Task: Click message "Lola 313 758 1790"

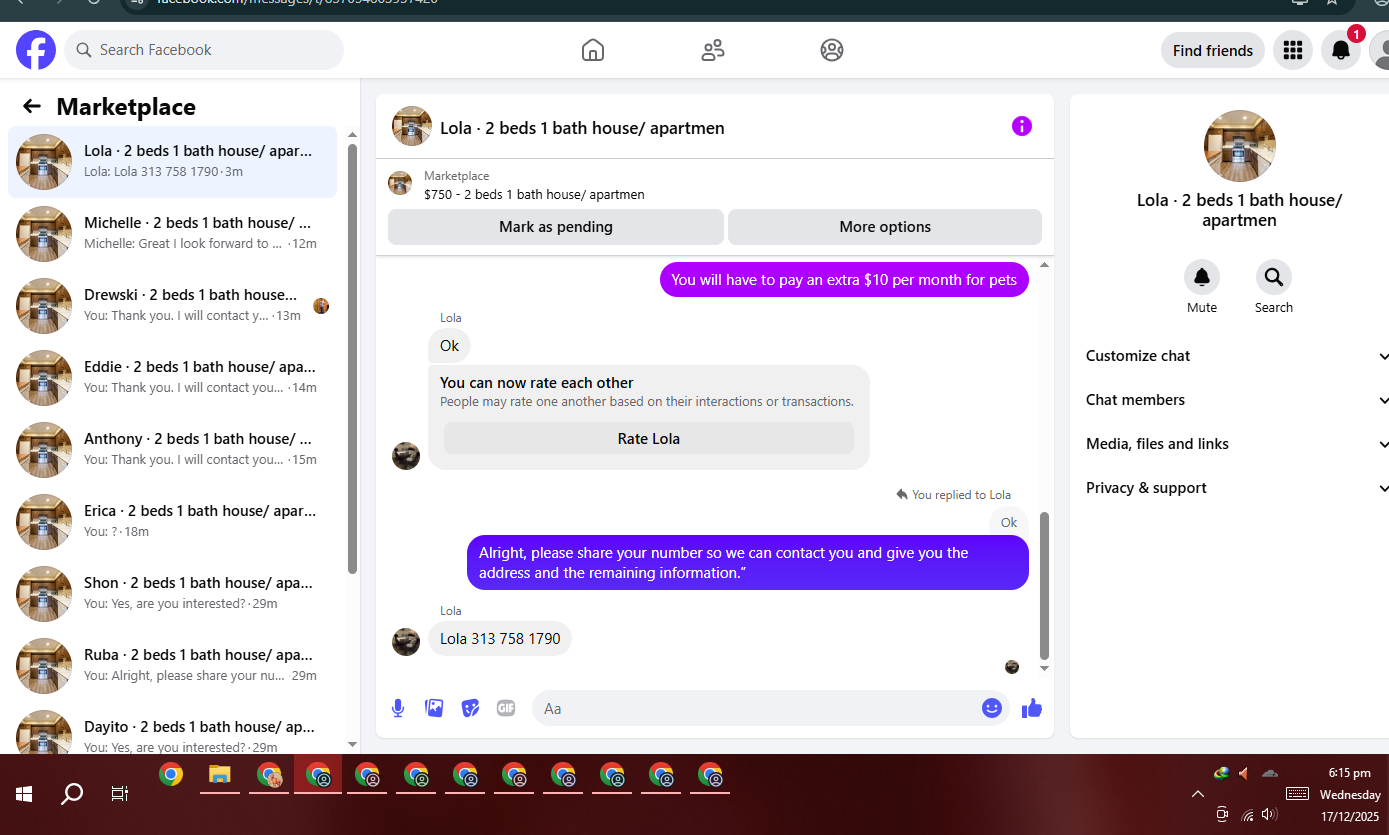Action: click(500, 638)
